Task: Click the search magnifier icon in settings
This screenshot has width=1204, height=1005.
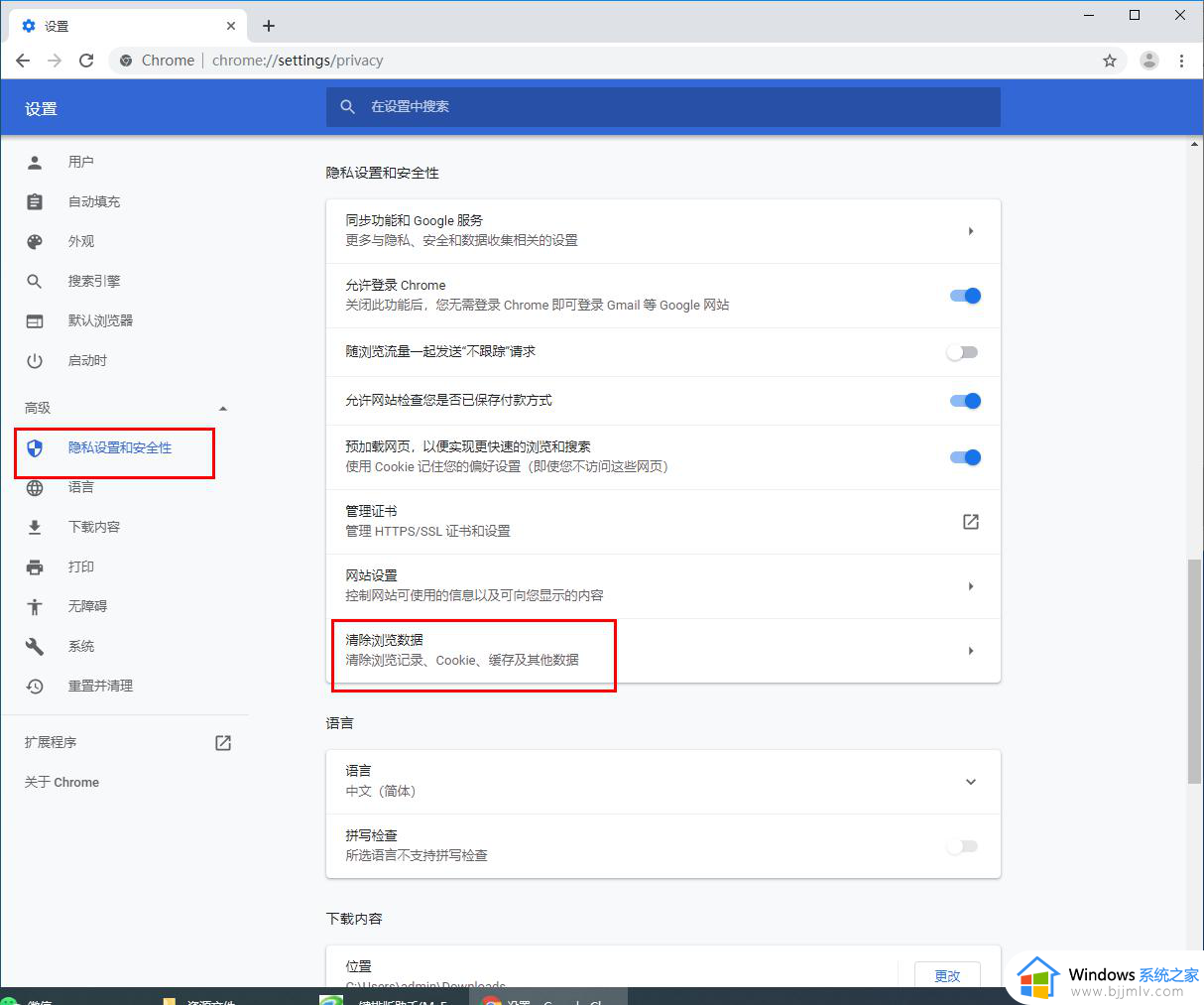Action: click(x=347, y=106)
